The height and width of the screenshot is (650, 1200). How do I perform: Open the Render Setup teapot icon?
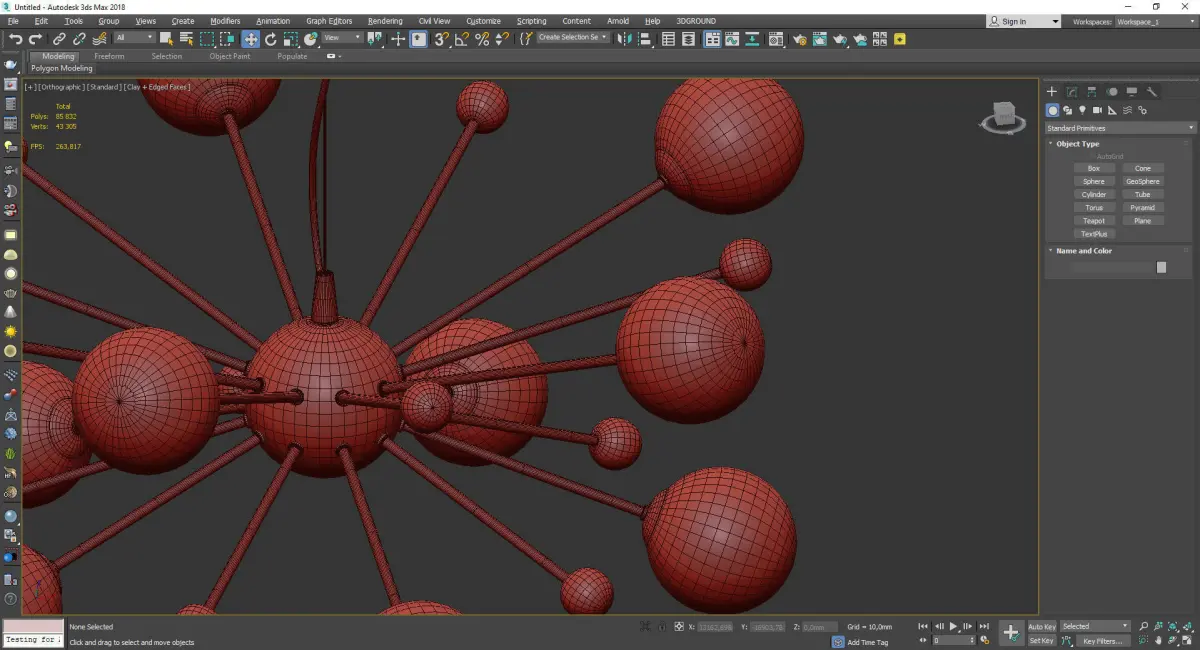coord(799,39)
